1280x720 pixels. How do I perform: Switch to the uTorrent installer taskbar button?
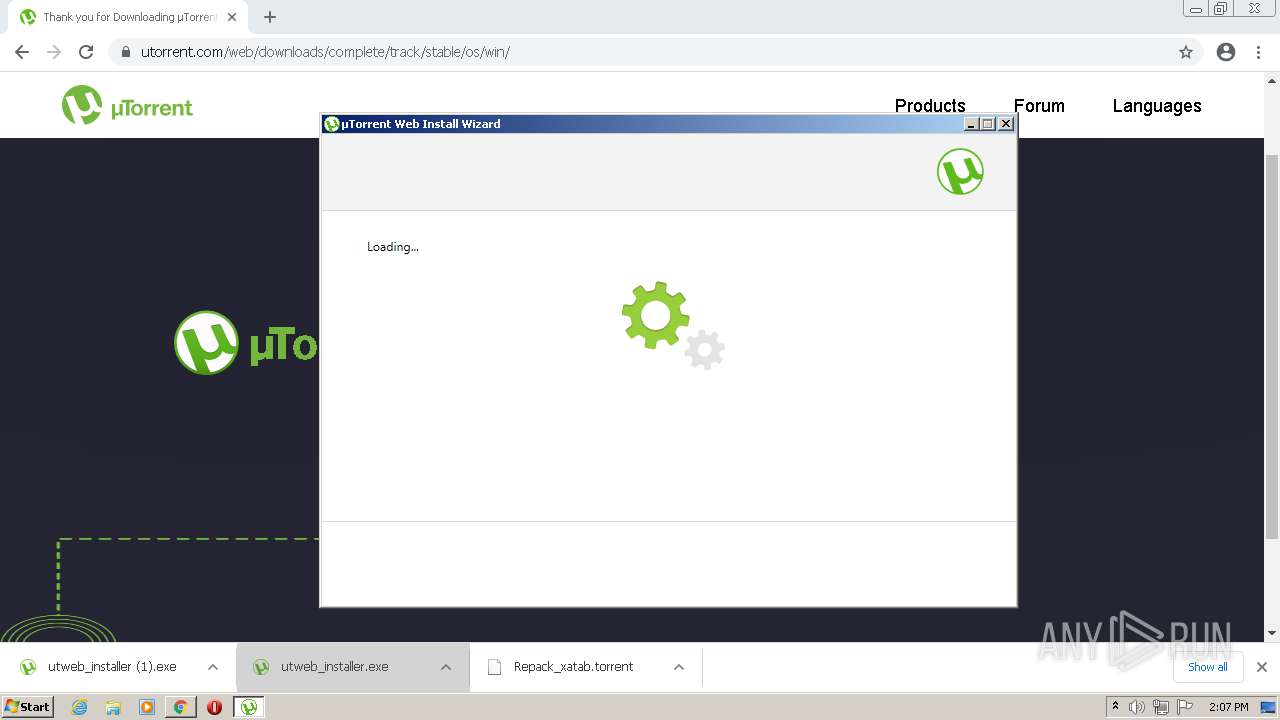pyautogui.click(x=249, y=707)
